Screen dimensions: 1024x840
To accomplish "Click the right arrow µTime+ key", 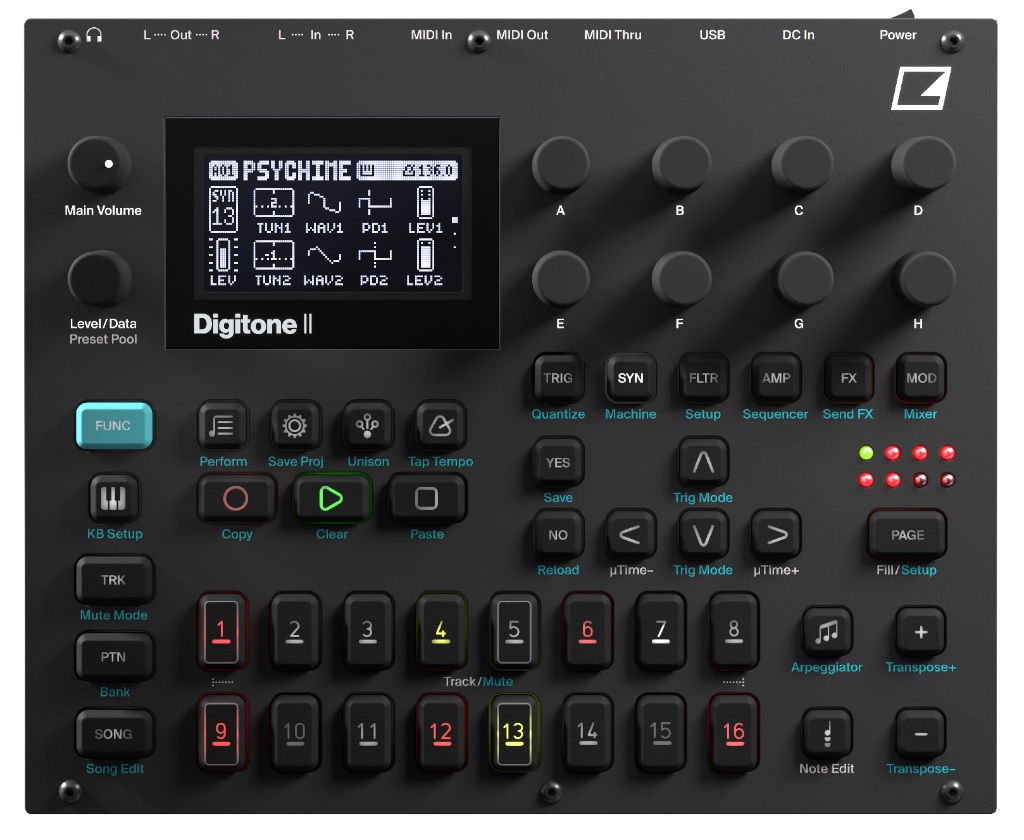I will (x=776, y=535).
